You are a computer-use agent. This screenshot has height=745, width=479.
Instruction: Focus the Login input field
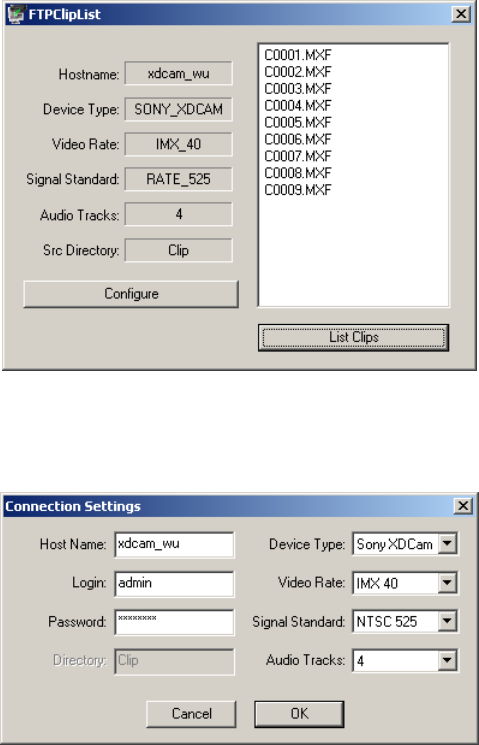(x=174, y=583)
